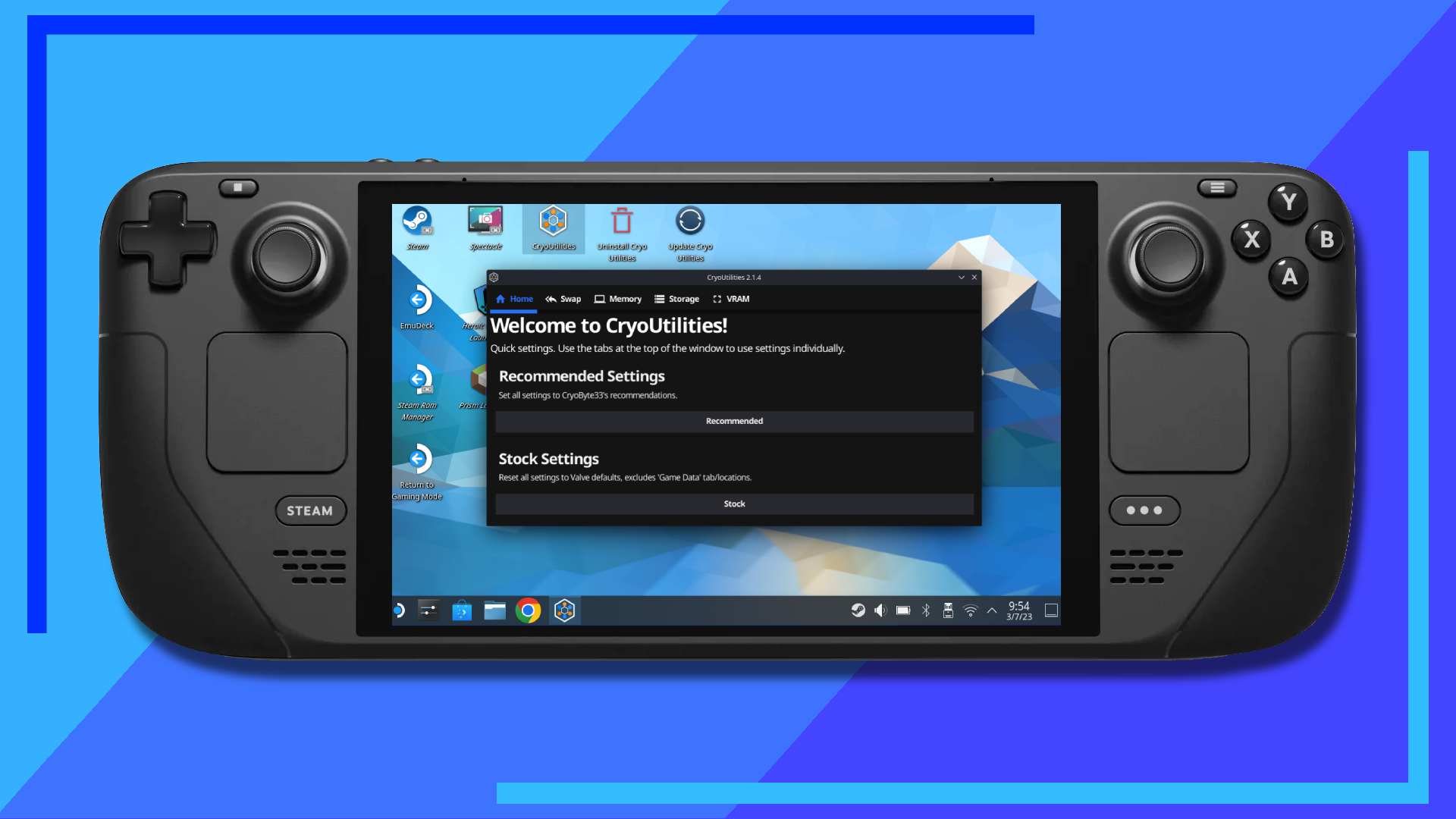Open Chrome from the taskbar

529,610
